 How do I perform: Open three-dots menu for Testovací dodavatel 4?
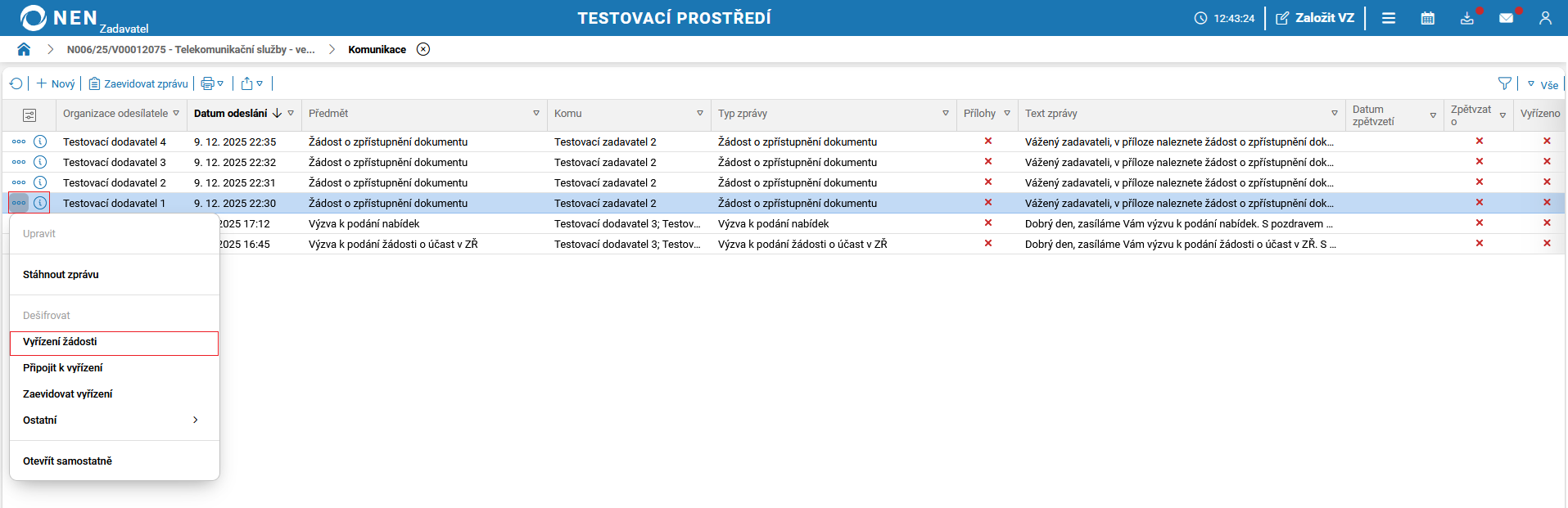click(x=19, y=142)
